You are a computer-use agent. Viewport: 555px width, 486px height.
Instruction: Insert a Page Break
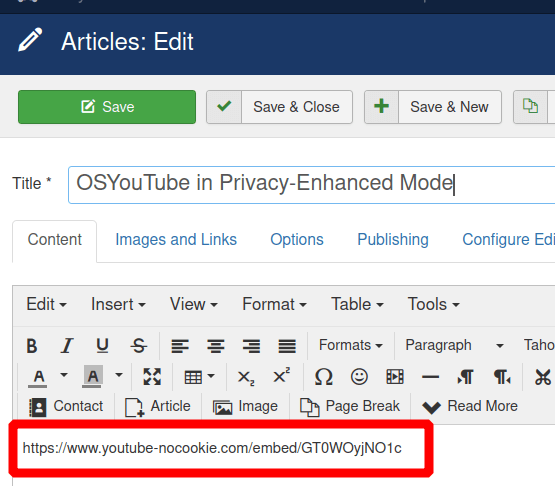point(350,406)
